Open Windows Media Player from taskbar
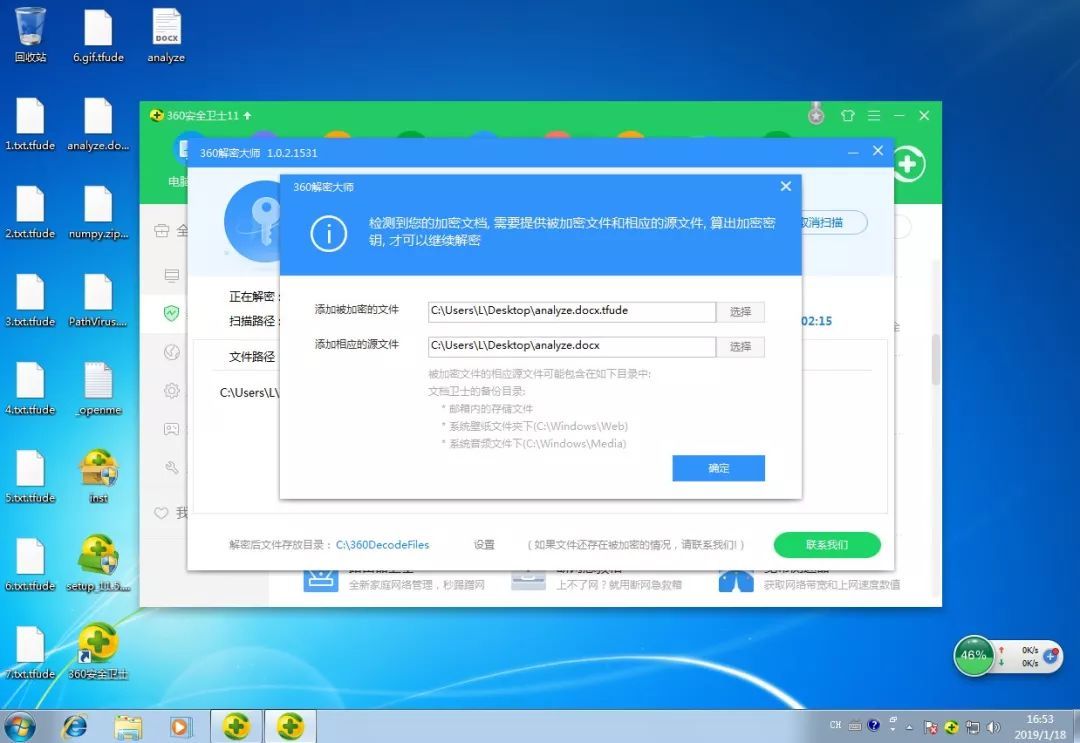 pos(180,726)
